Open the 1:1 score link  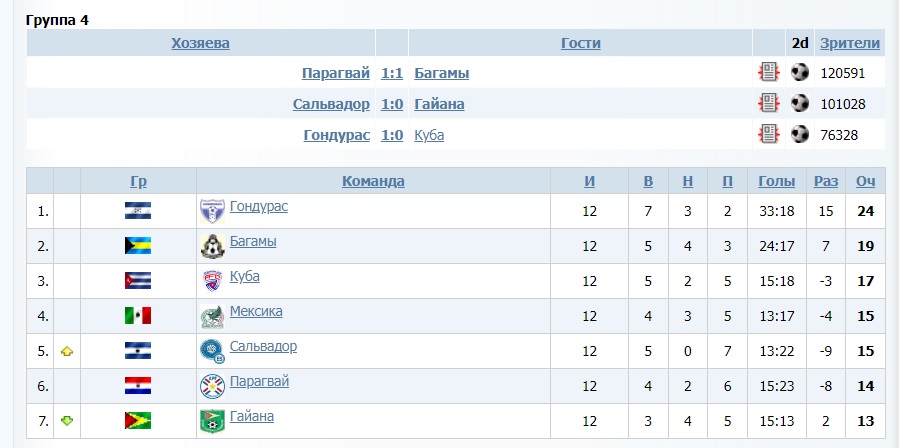click(392, 73)
